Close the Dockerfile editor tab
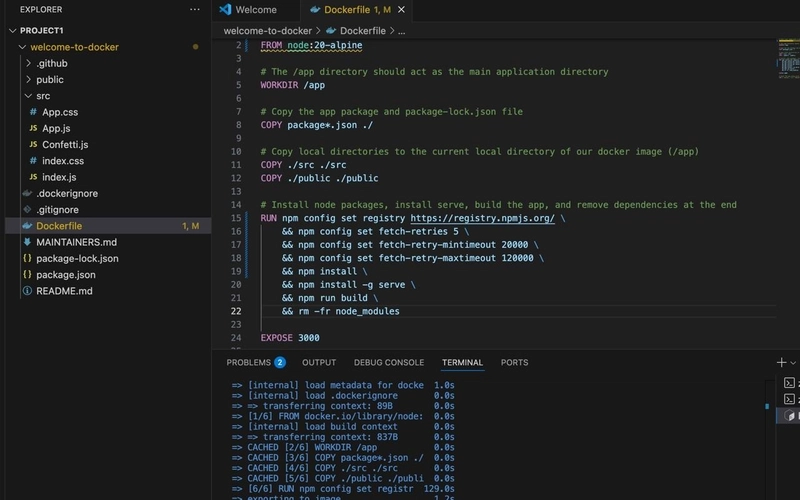 (402, 10)
